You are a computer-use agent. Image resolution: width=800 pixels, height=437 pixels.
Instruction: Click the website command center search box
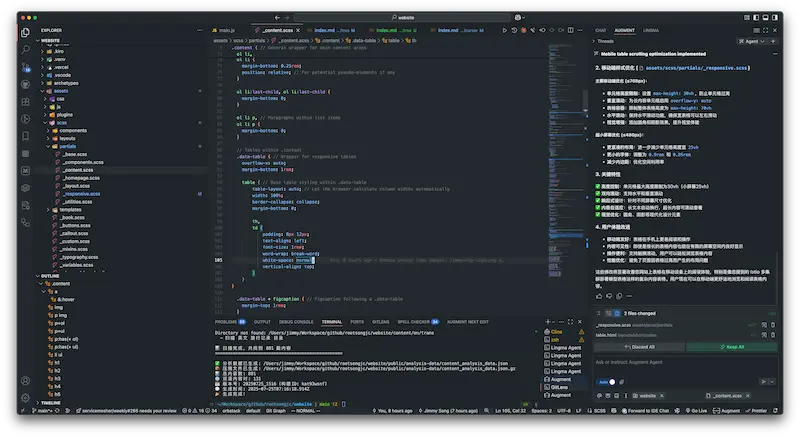coord(402,17)
